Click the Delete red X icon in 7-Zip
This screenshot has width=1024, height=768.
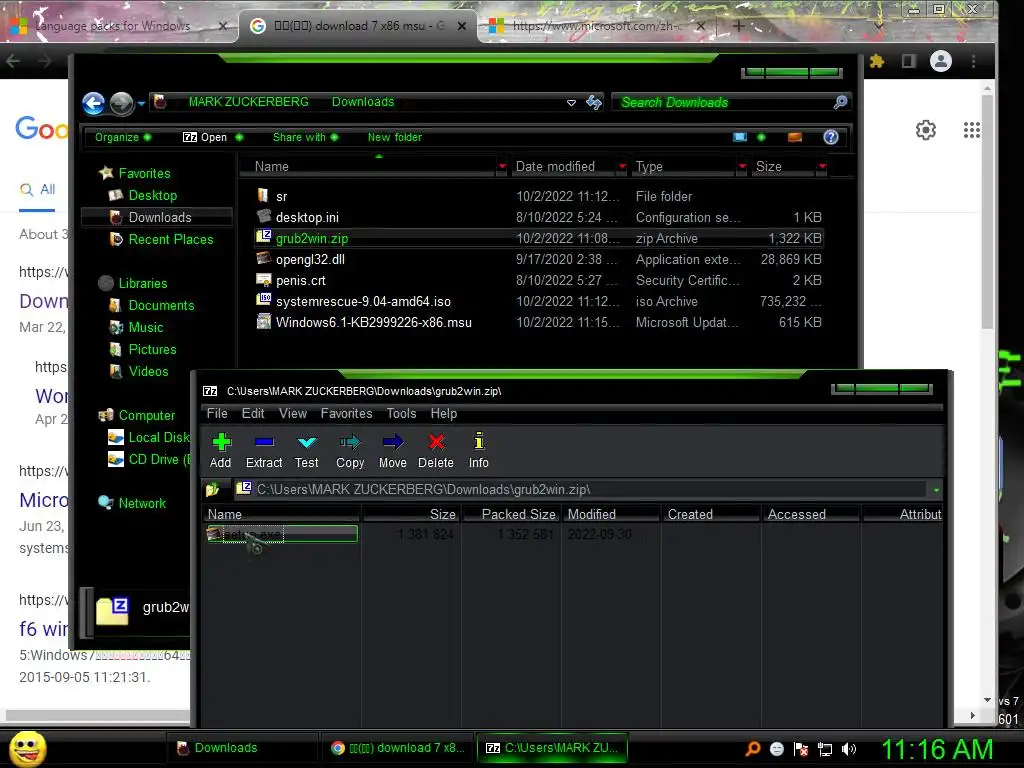click(x=436, y=442)
